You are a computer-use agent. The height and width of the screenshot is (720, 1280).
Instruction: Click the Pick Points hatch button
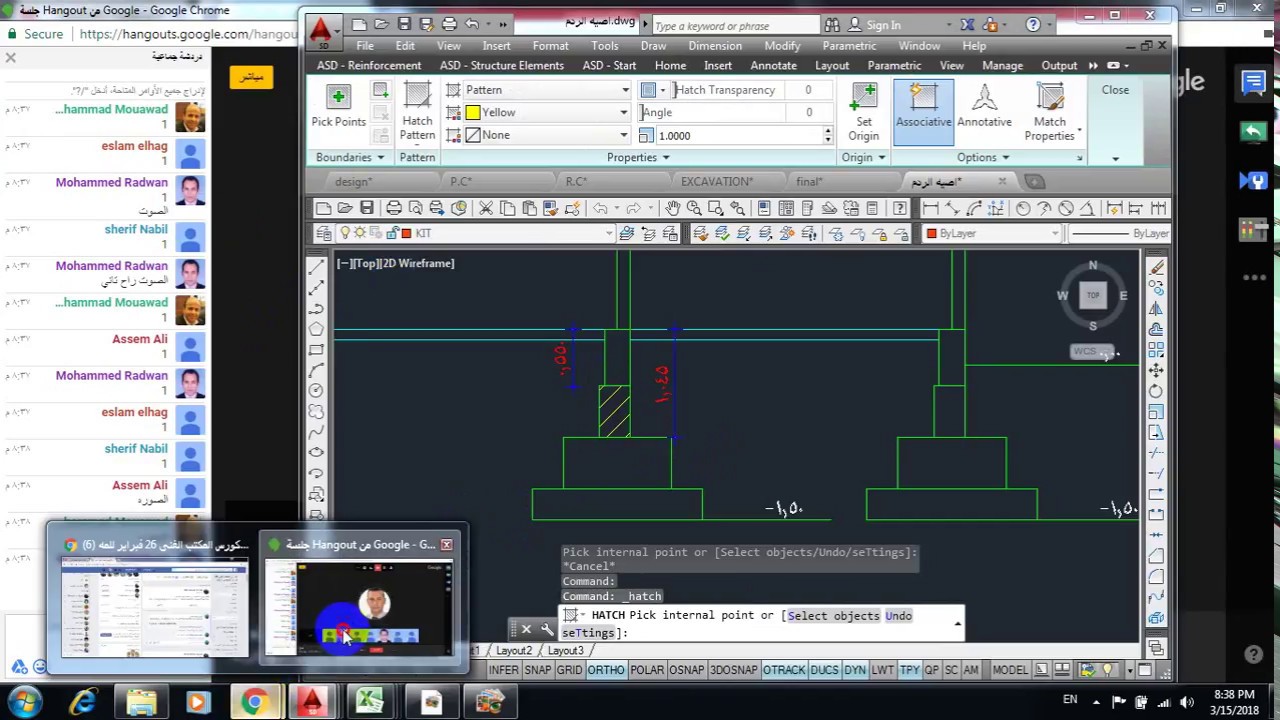(338, 106)
